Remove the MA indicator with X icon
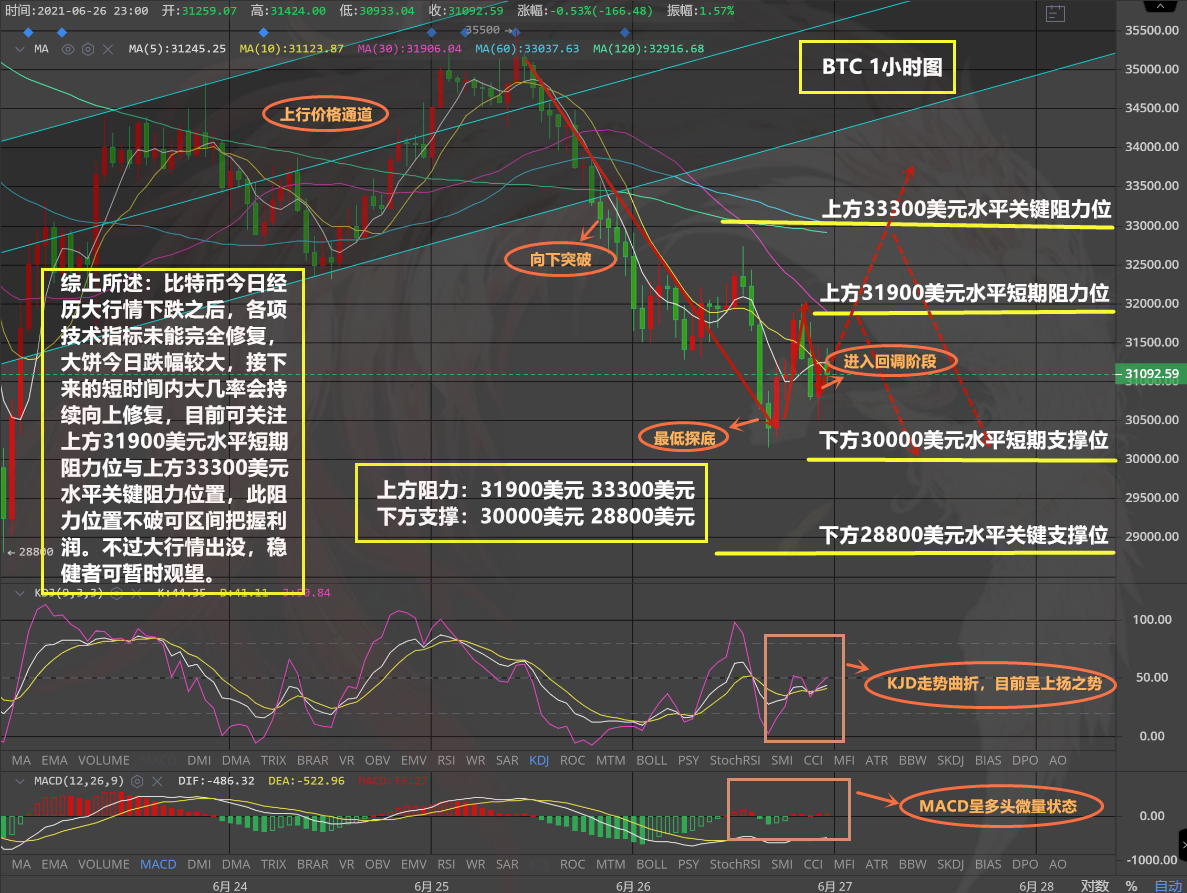 [x=108, y=49]
